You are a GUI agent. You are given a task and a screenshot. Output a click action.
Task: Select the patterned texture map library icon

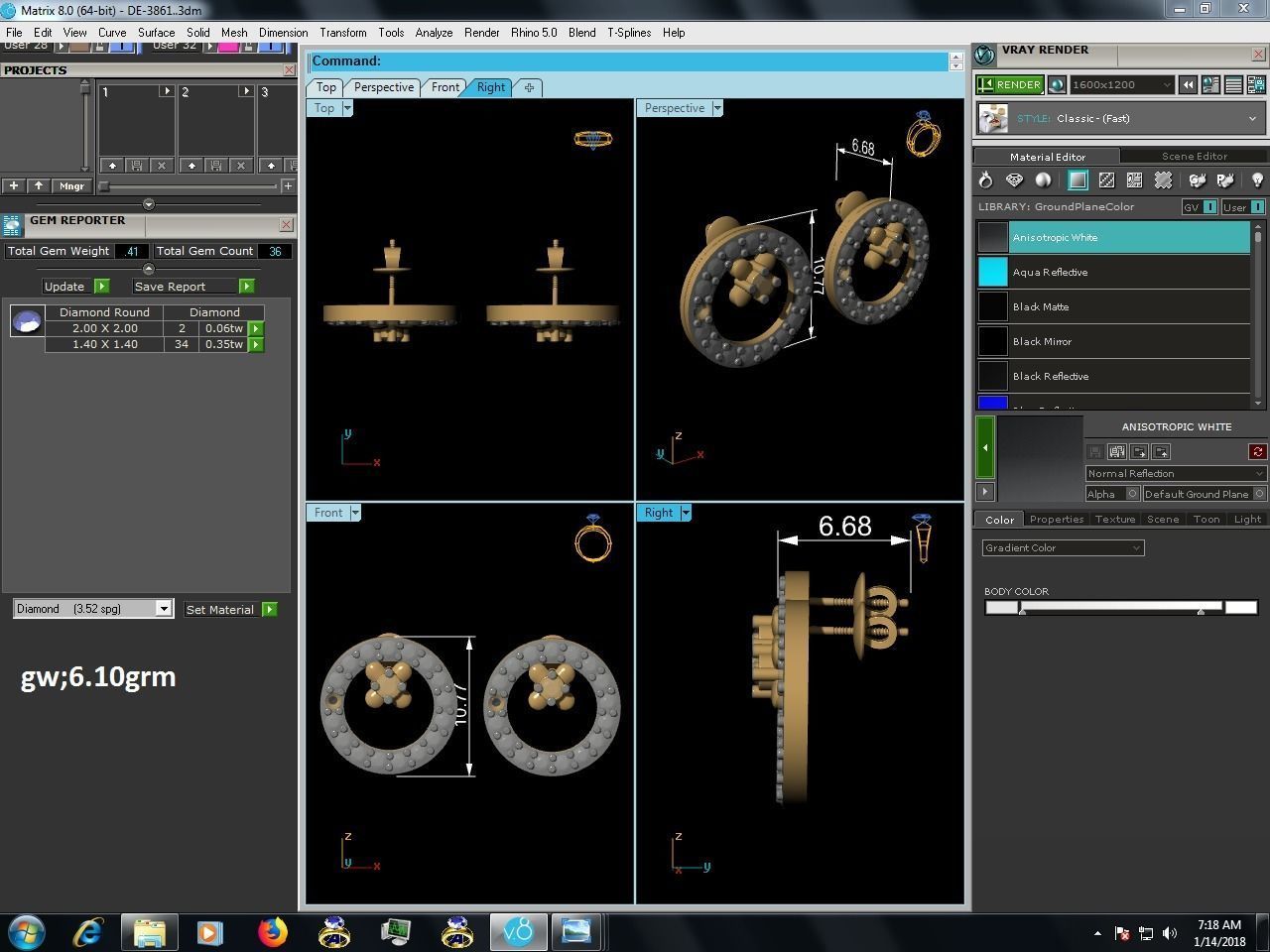[1134, 180]
